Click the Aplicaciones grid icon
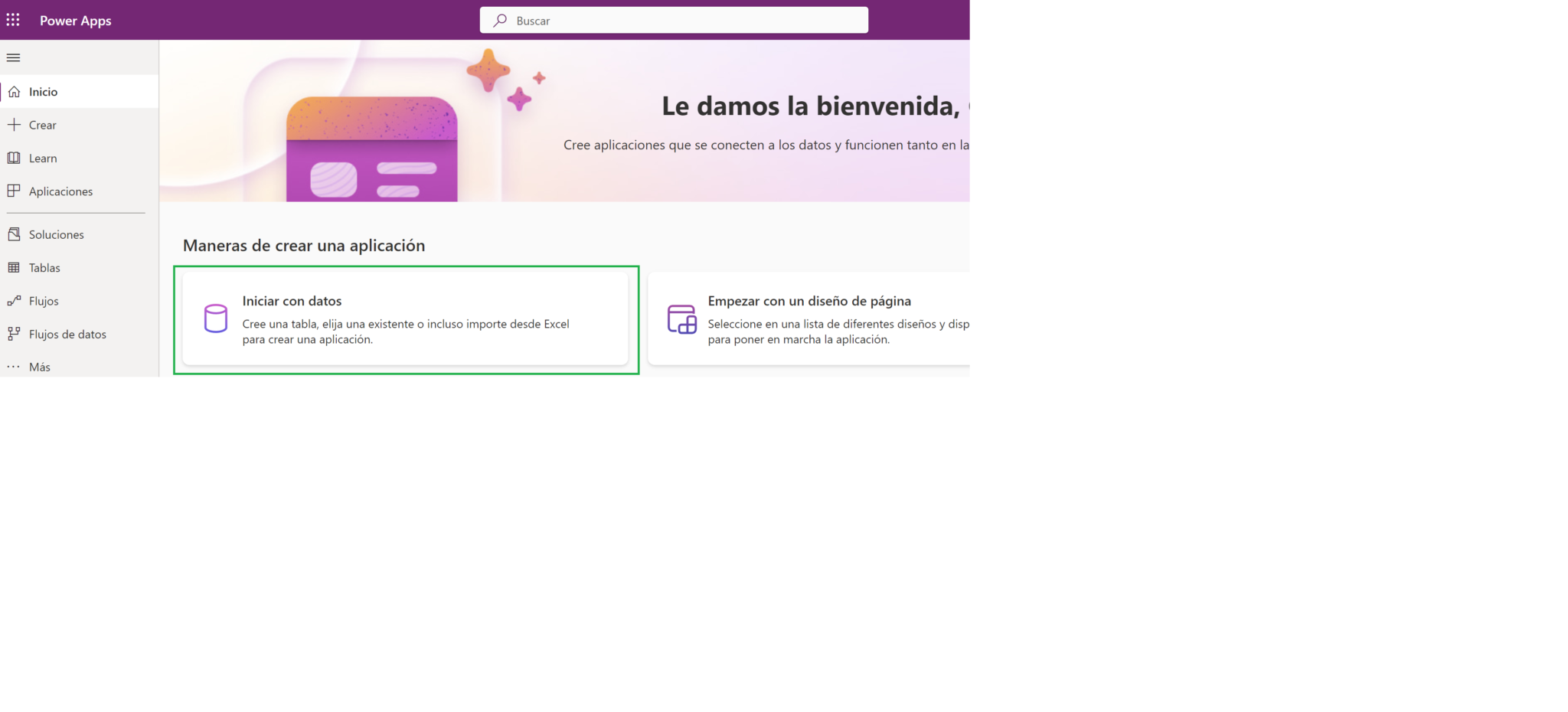The image size is (1568, 712). coord(14,191)
